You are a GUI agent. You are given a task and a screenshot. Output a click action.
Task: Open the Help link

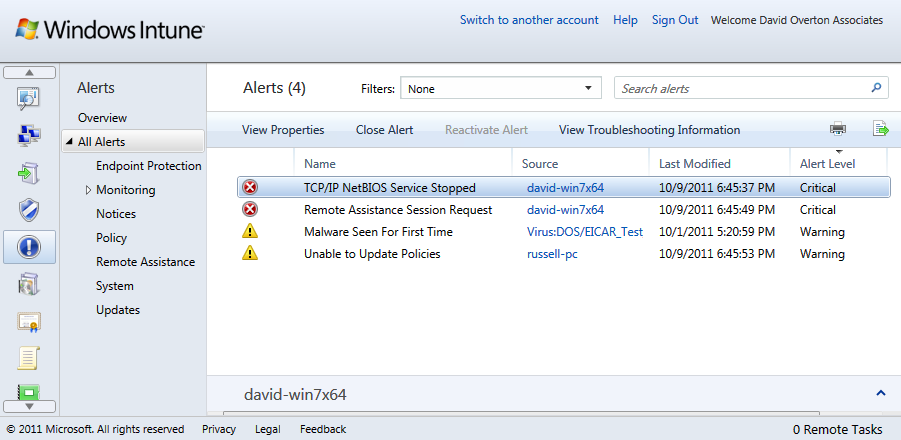[x=625, y=20]
